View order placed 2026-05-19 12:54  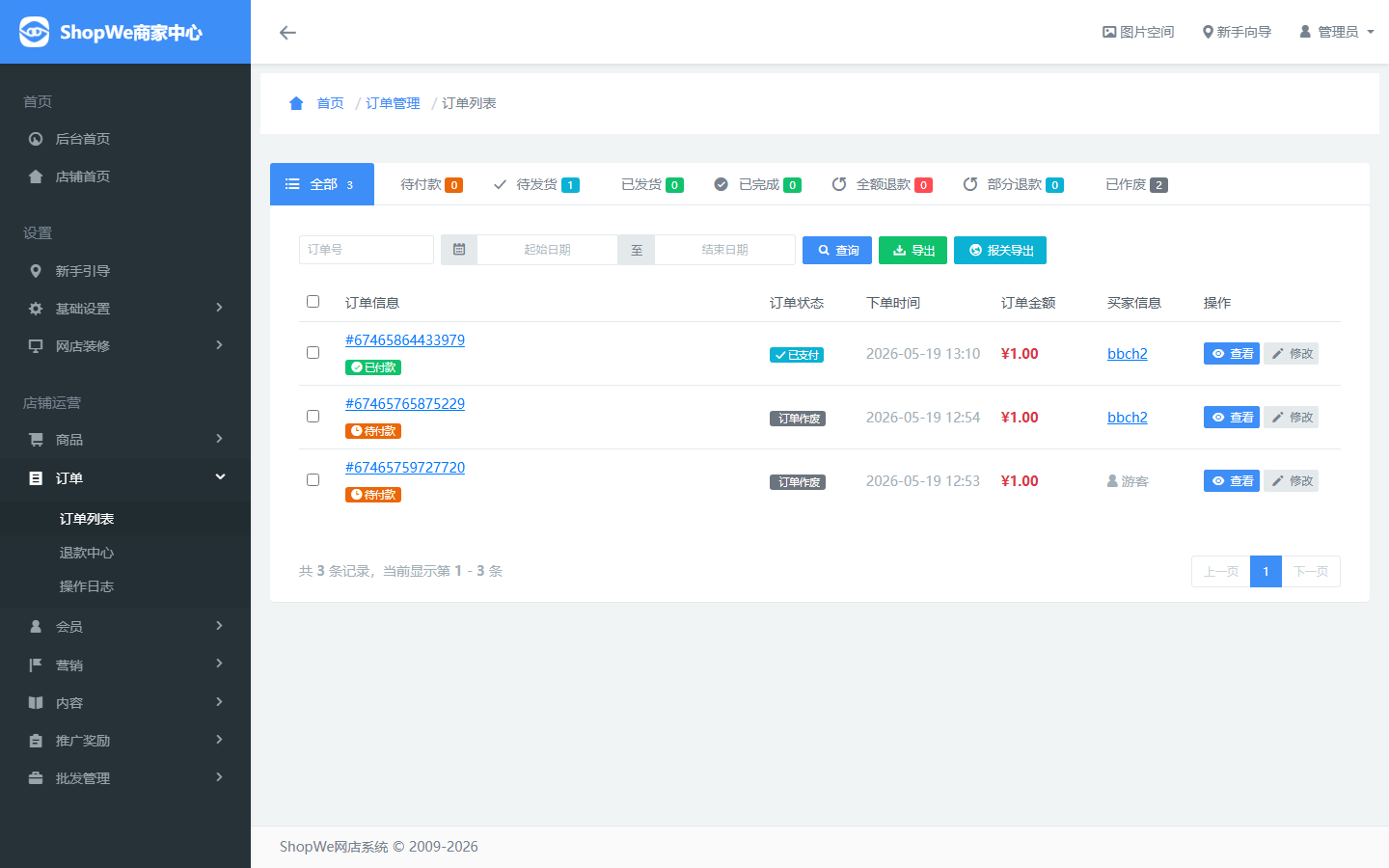tap(1232, 418)
